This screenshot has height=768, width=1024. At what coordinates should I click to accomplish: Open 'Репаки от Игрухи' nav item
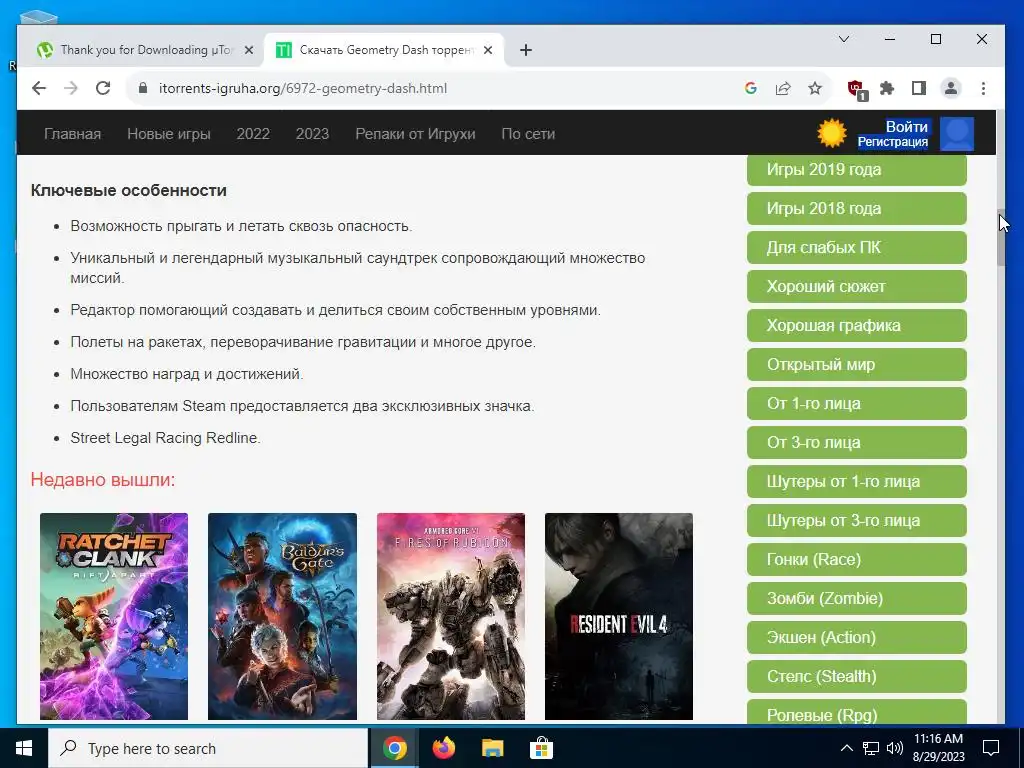pos(415,134)
